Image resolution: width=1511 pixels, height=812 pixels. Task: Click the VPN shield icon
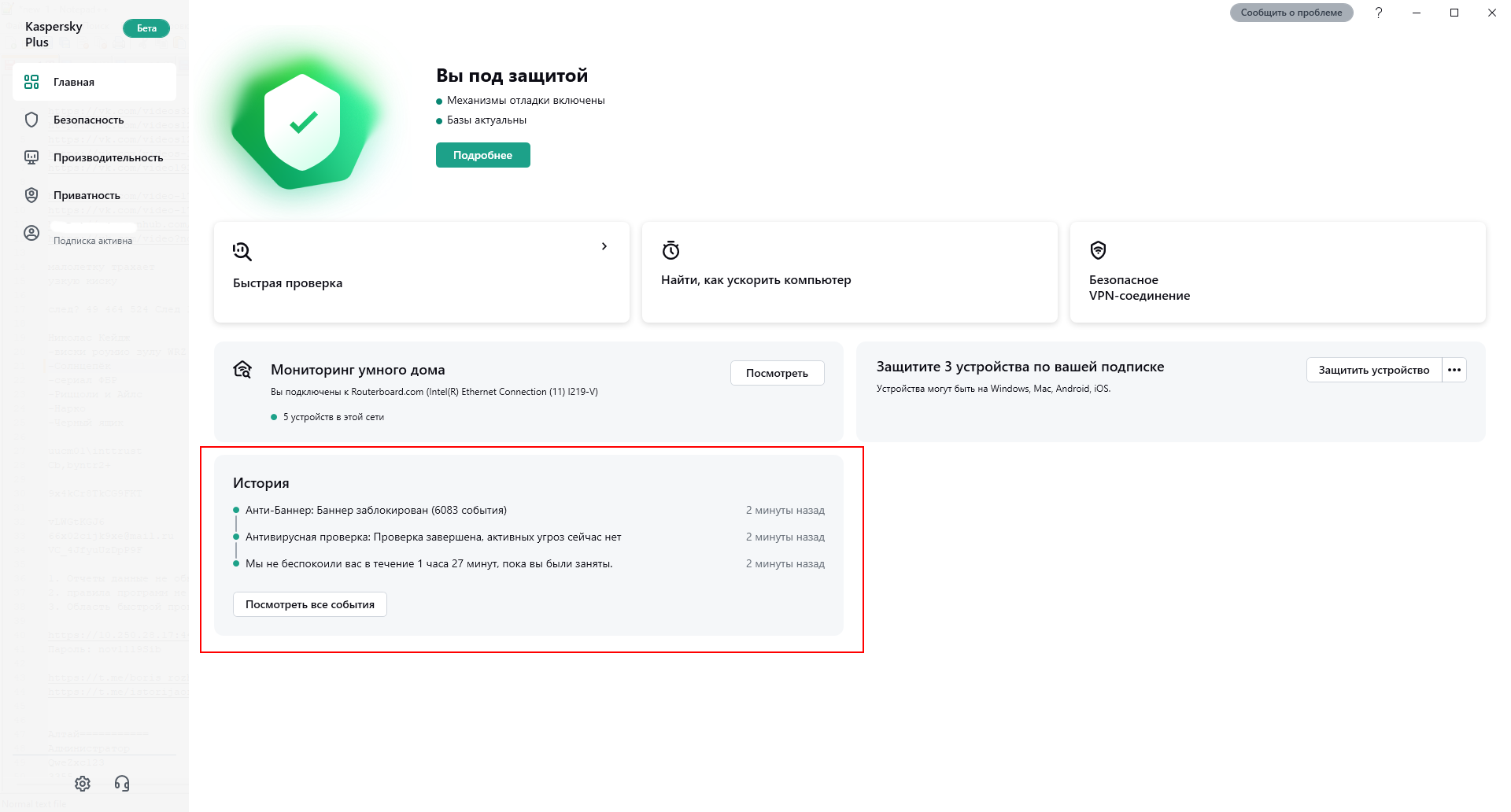(1099, 250)
